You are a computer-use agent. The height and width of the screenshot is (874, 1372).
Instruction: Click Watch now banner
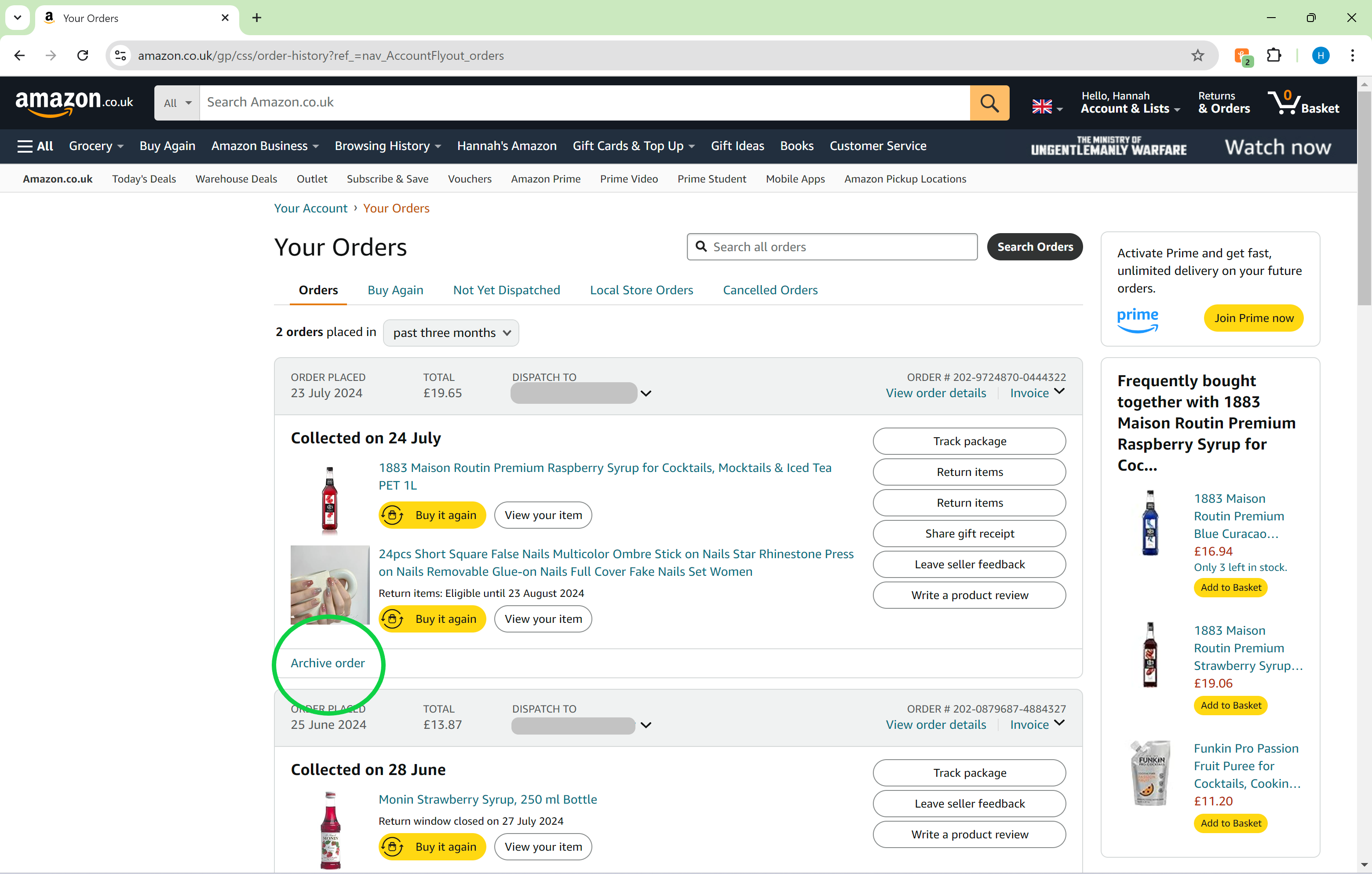1277,147
